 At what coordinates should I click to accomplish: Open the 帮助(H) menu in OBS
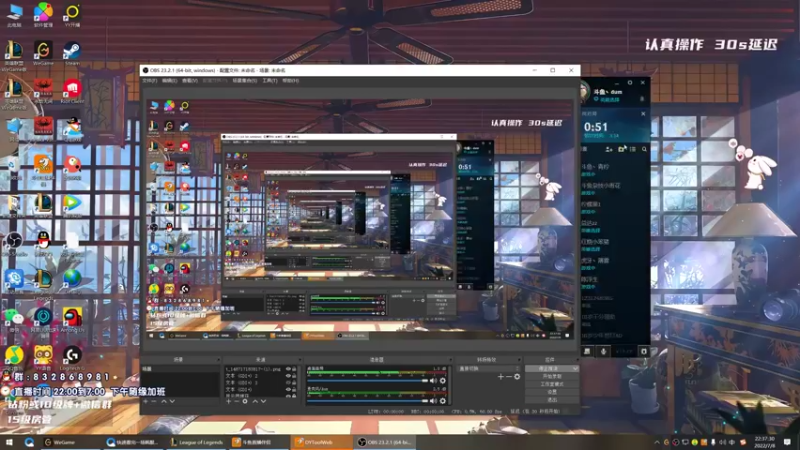point(290,81)
